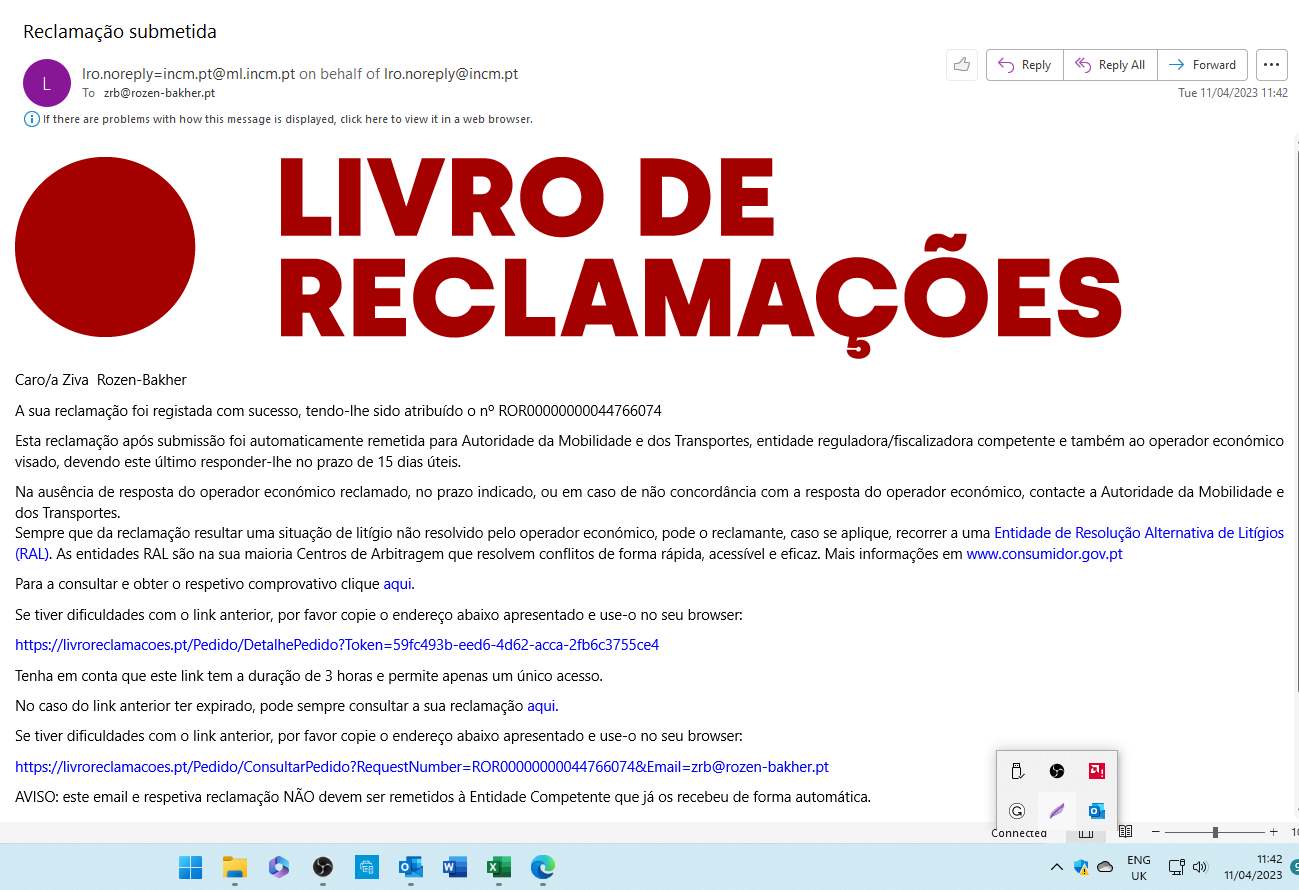
Task: Click the OneDrive cloud icon in the taskbar
Action: 1105,868
